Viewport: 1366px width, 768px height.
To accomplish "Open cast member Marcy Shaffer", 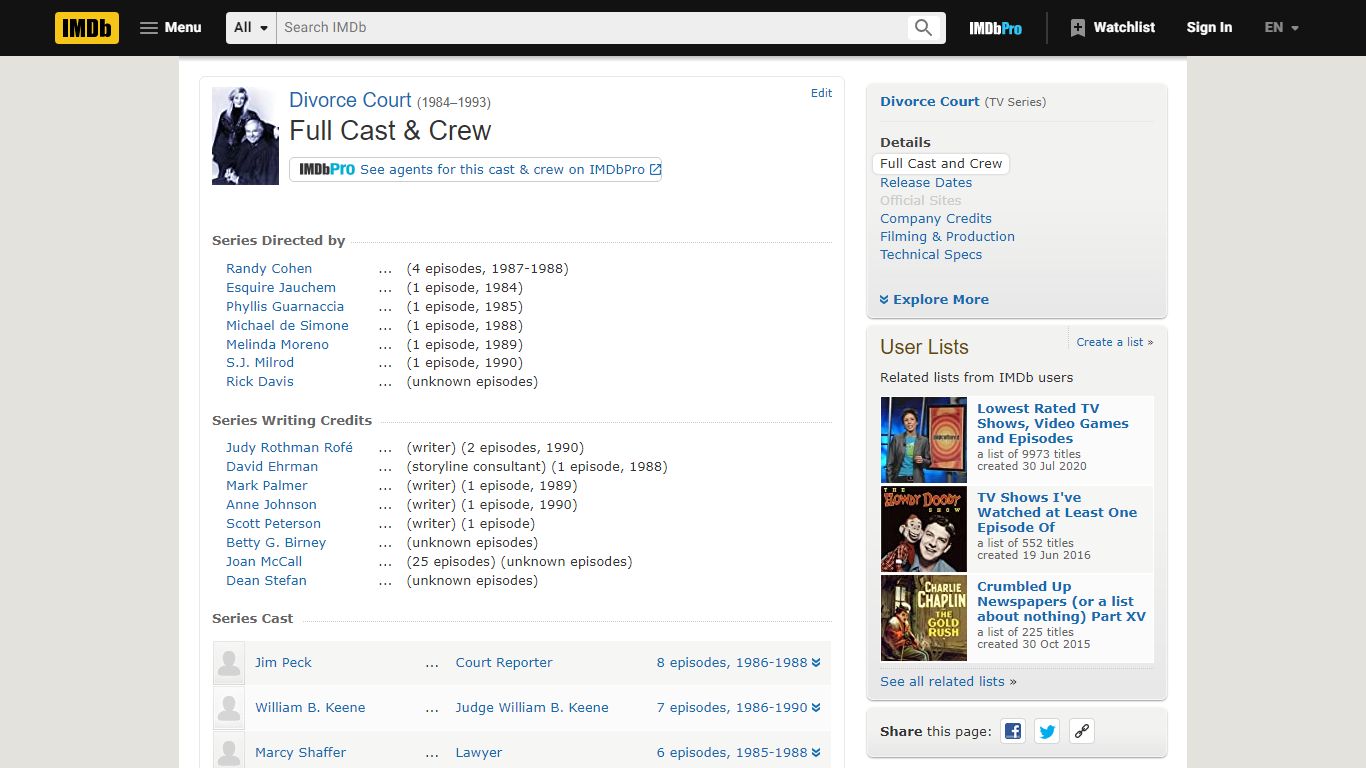I will (300, 752).
